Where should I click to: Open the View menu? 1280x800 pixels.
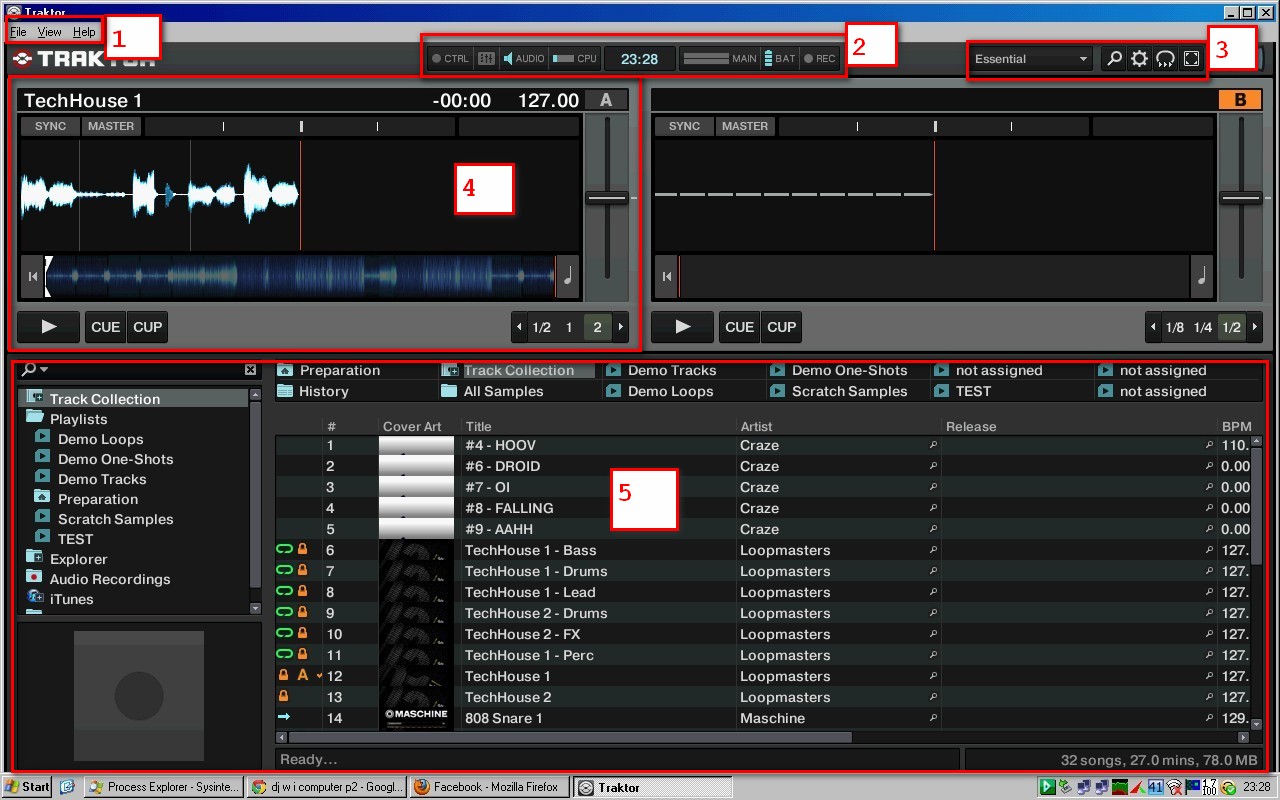[50, 32]
